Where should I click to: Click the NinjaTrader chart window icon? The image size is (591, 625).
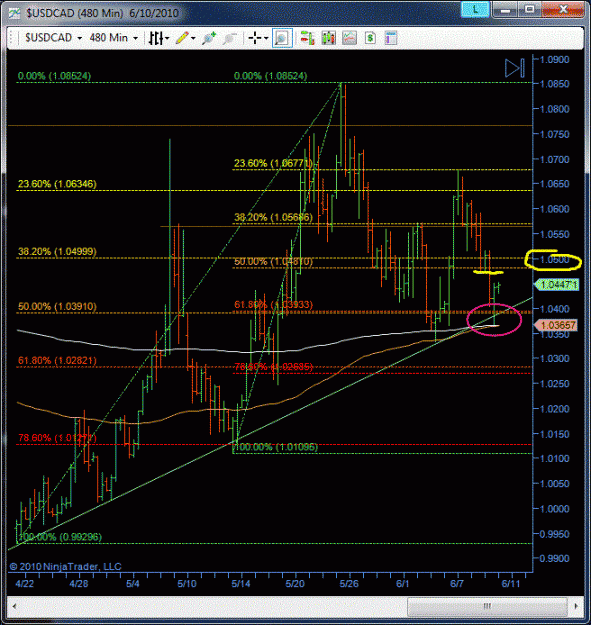tap(15, 13)
